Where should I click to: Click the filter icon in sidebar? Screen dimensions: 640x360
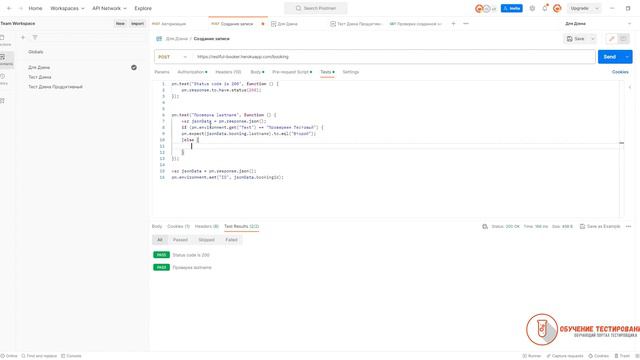35,38
